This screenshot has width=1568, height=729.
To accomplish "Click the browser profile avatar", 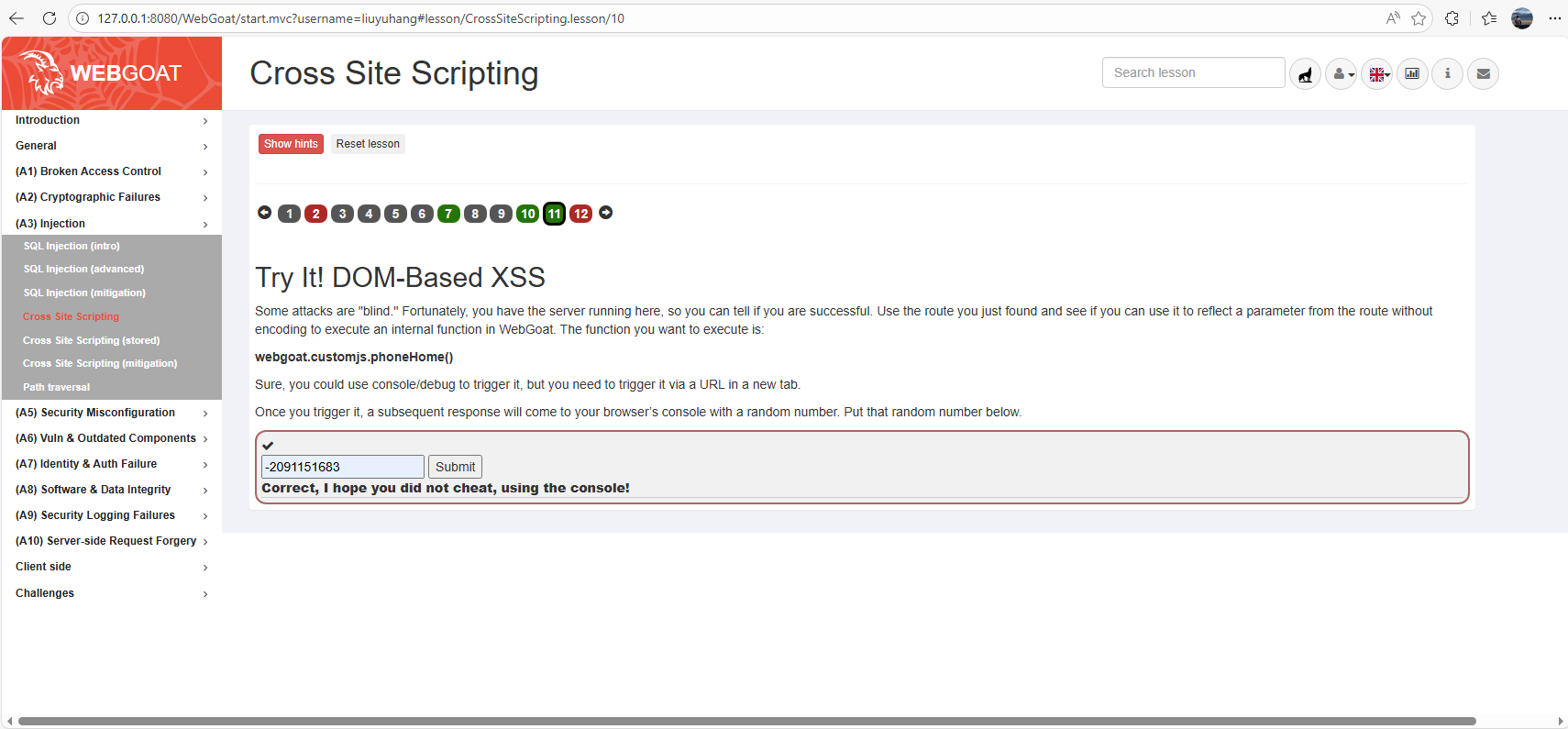I will click(1522, 18).
